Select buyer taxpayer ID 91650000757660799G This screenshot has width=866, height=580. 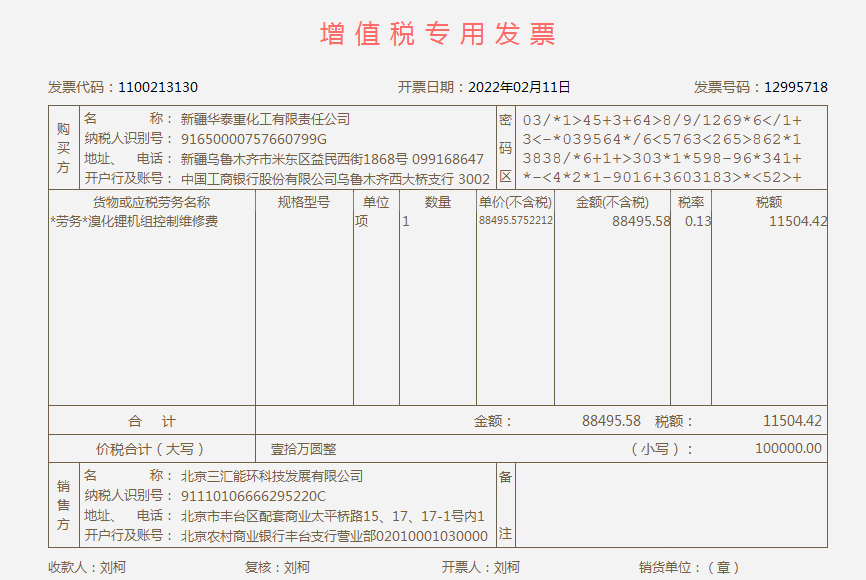(x=253, y=139)
